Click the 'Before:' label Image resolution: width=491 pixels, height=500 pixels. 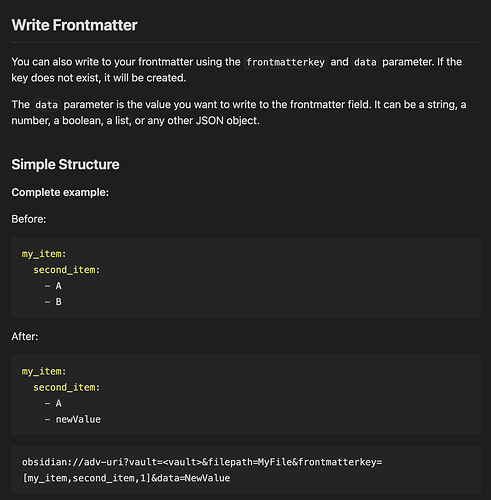pyautogui.click(x=29, y=219)
